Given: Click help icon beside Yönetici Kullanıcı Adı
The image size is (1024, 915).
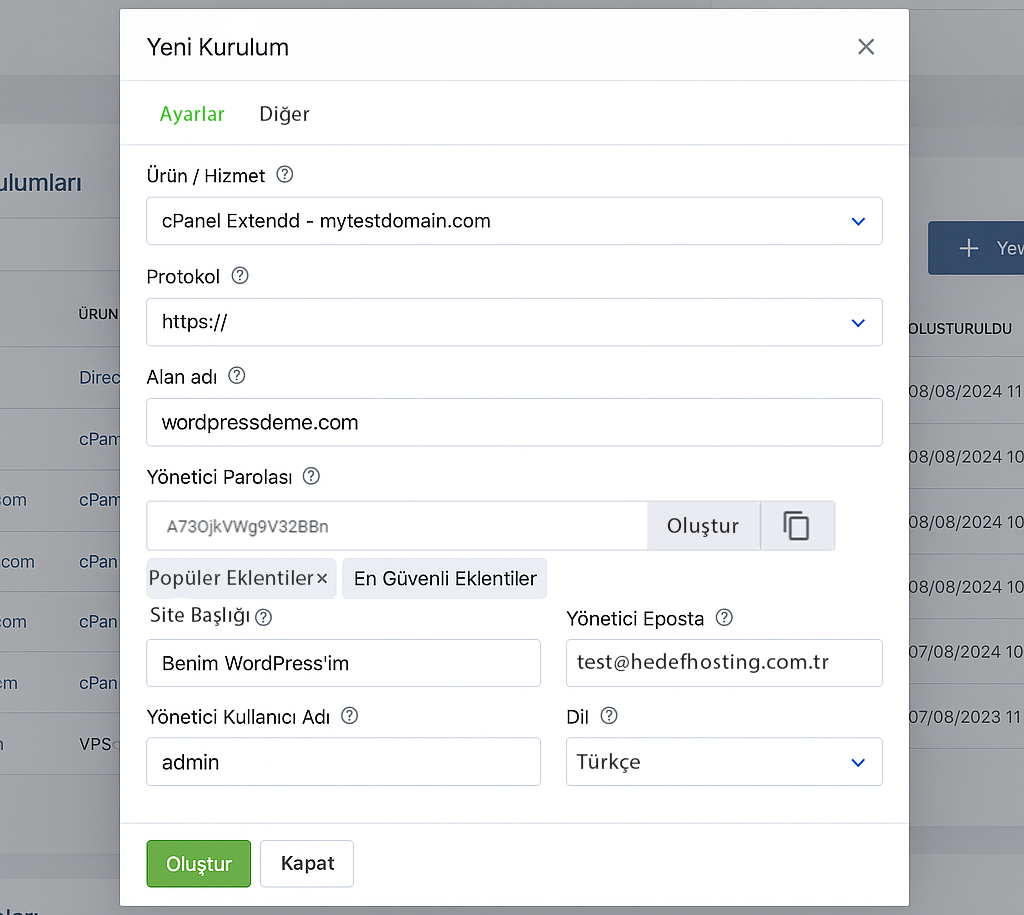Looking at the screenshot, I should coord(350,716).
